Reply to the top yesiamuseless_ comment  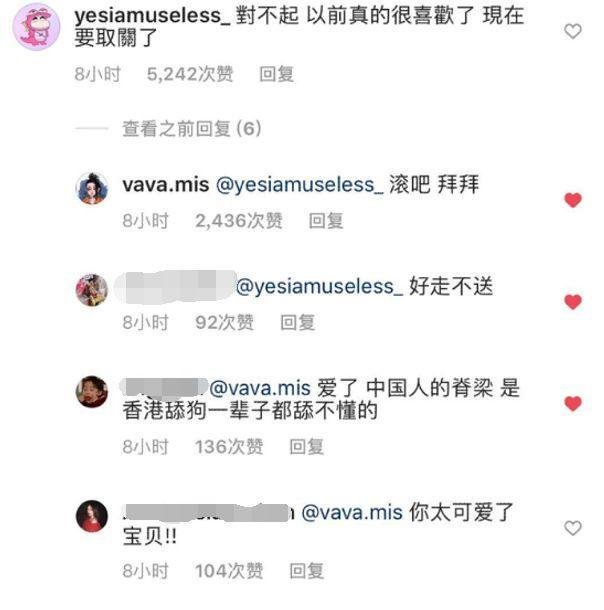point(277,74)
